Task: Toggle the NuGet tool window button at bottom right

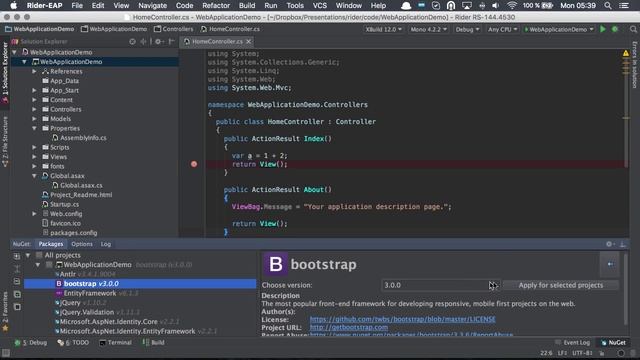Action: point(613,342)
